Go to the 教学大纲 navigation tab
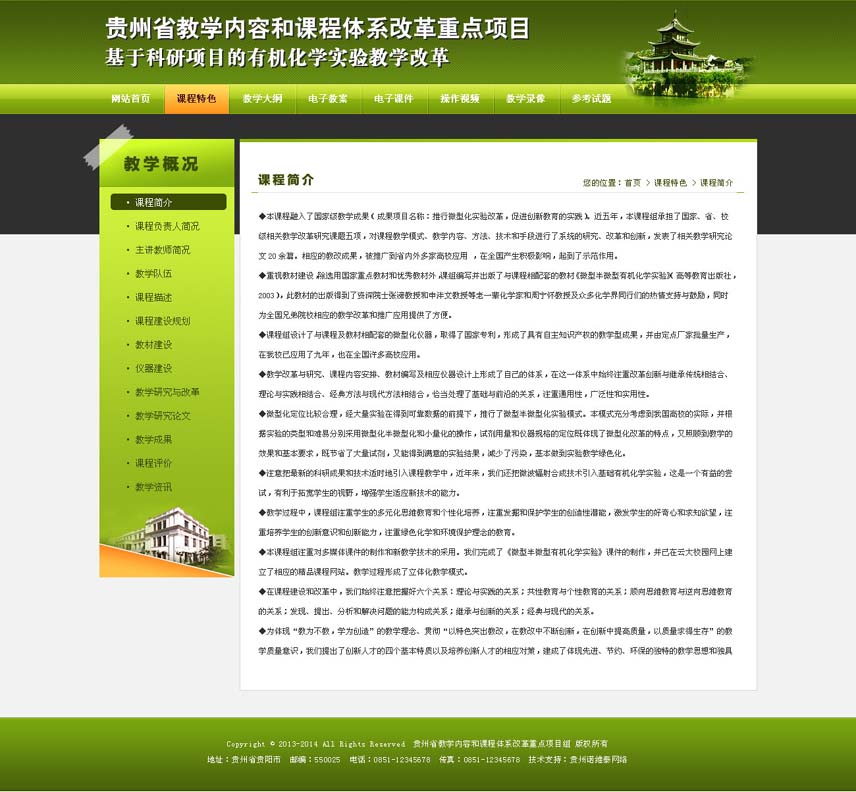The width and height of the screenshot is (856, 792). [263, 99]
